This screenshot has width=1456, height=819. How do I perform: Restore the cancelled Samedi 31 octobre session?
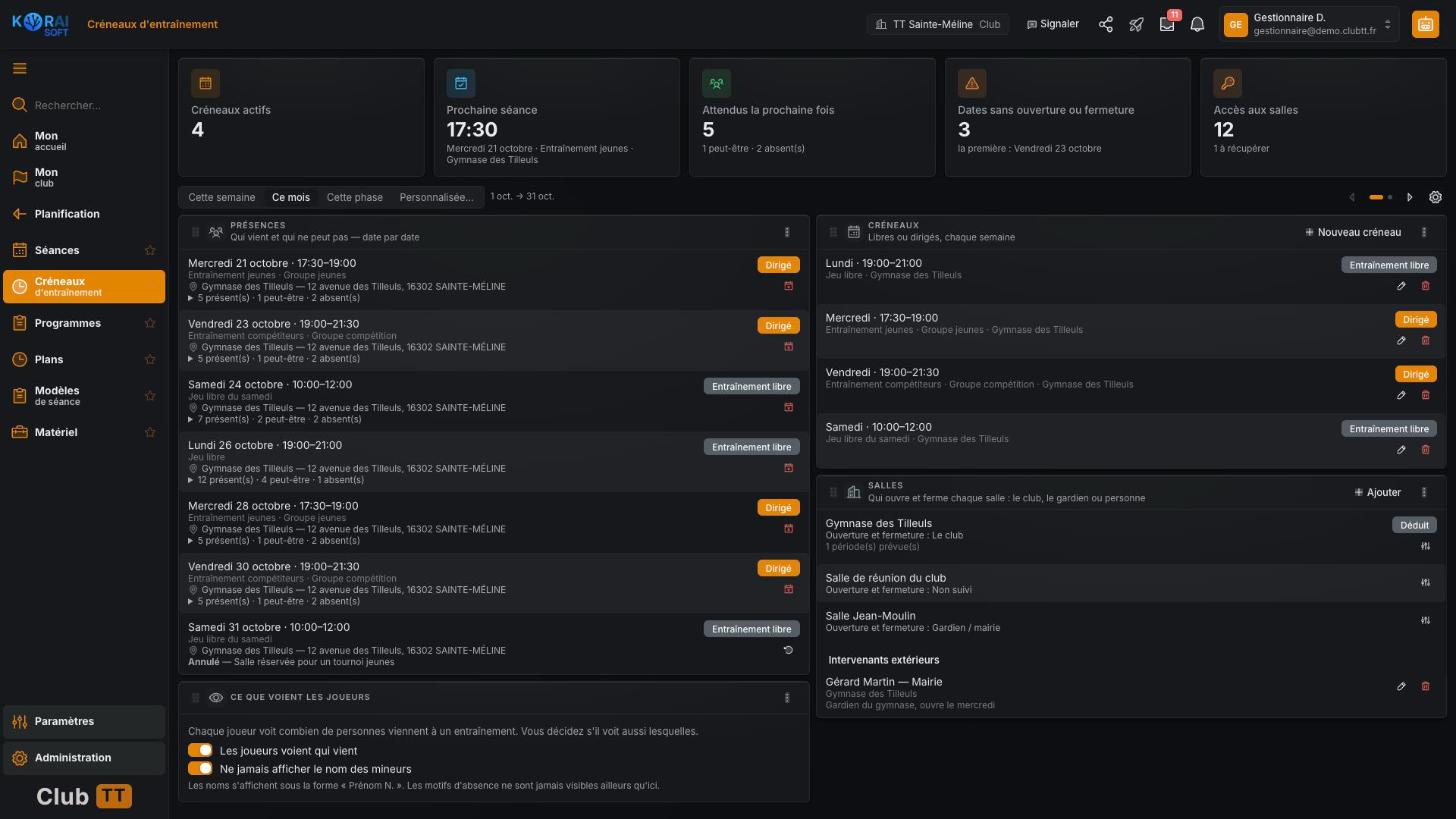[x=788, y=650]
